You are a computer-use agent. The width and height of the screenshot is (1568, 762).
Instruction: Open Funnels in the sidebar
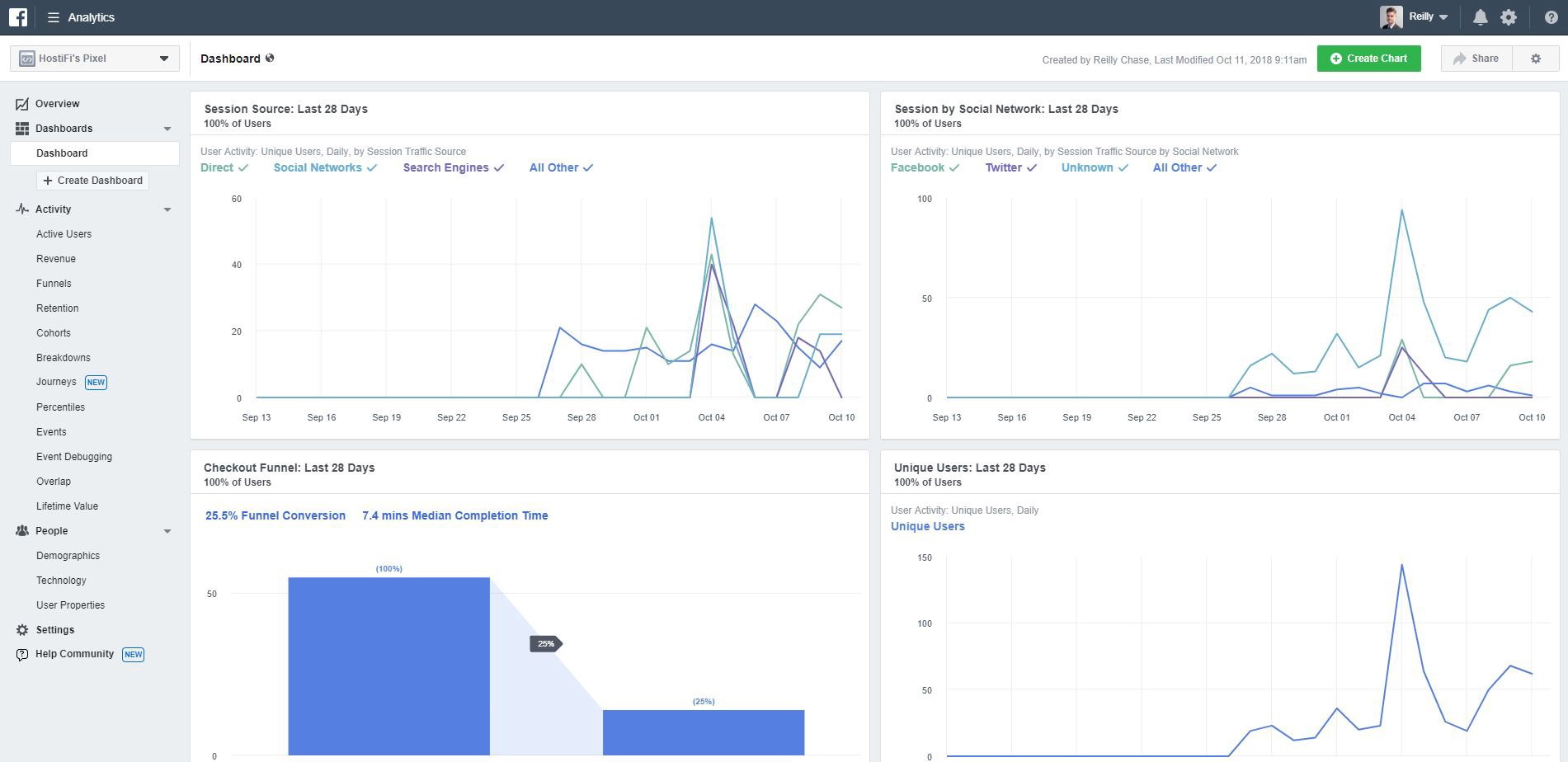coord(54,284)
